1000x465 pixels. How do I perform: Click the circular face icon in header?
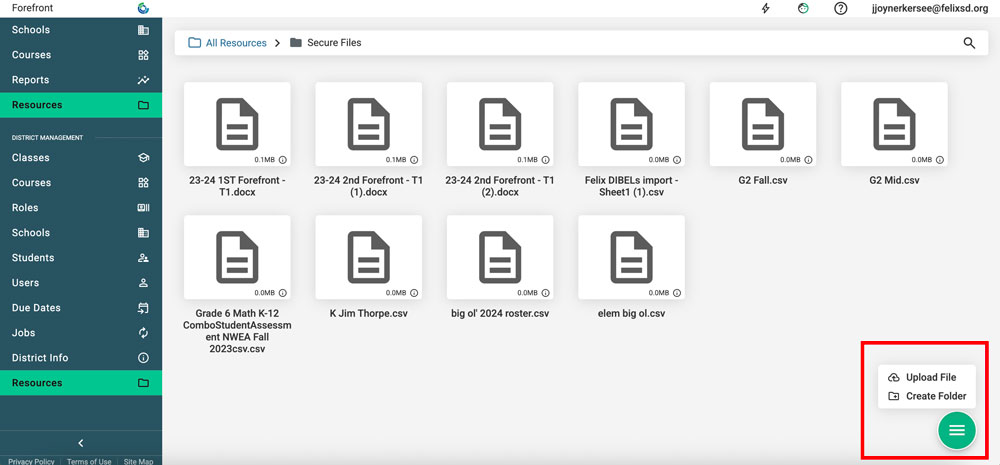803,9
